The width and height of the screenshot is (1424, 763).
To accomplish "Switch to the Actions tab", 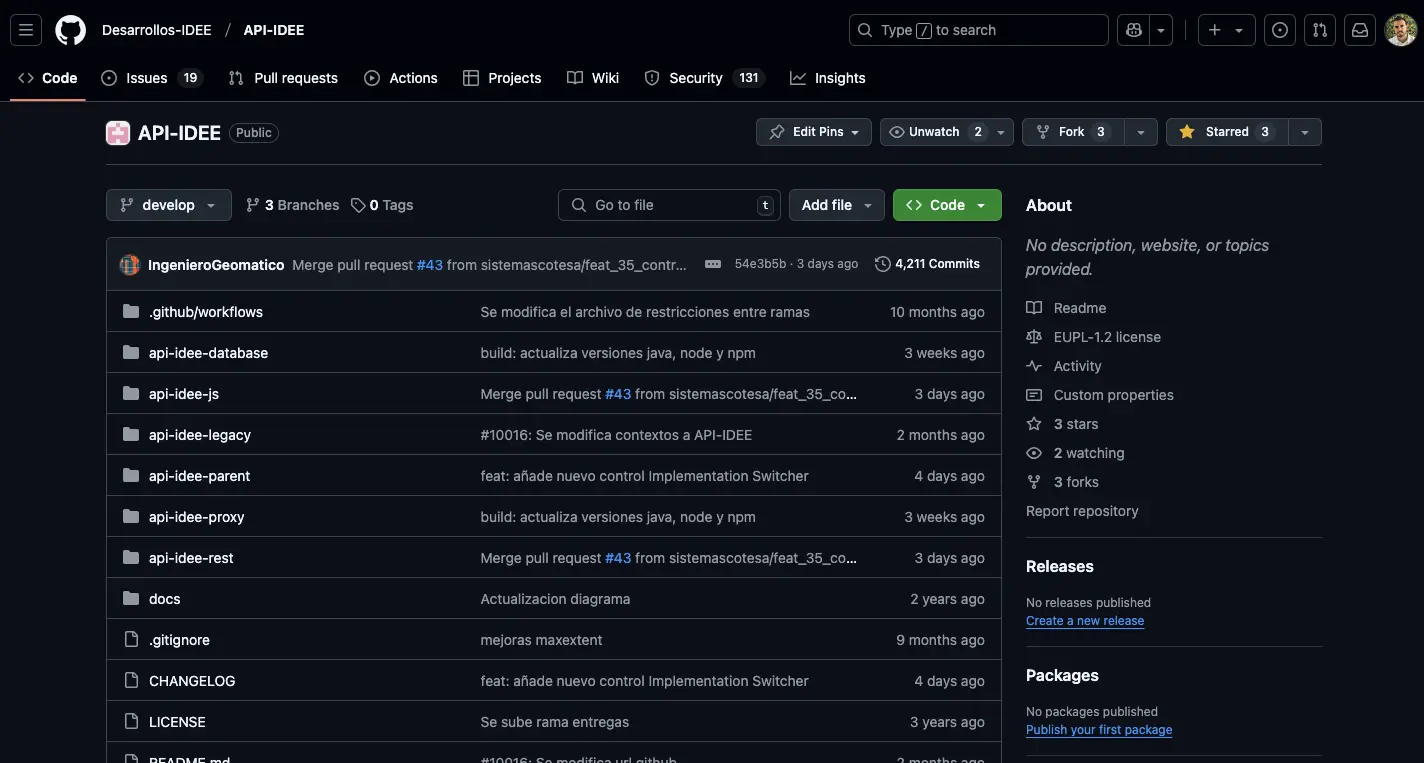I will tap(401, 78).
